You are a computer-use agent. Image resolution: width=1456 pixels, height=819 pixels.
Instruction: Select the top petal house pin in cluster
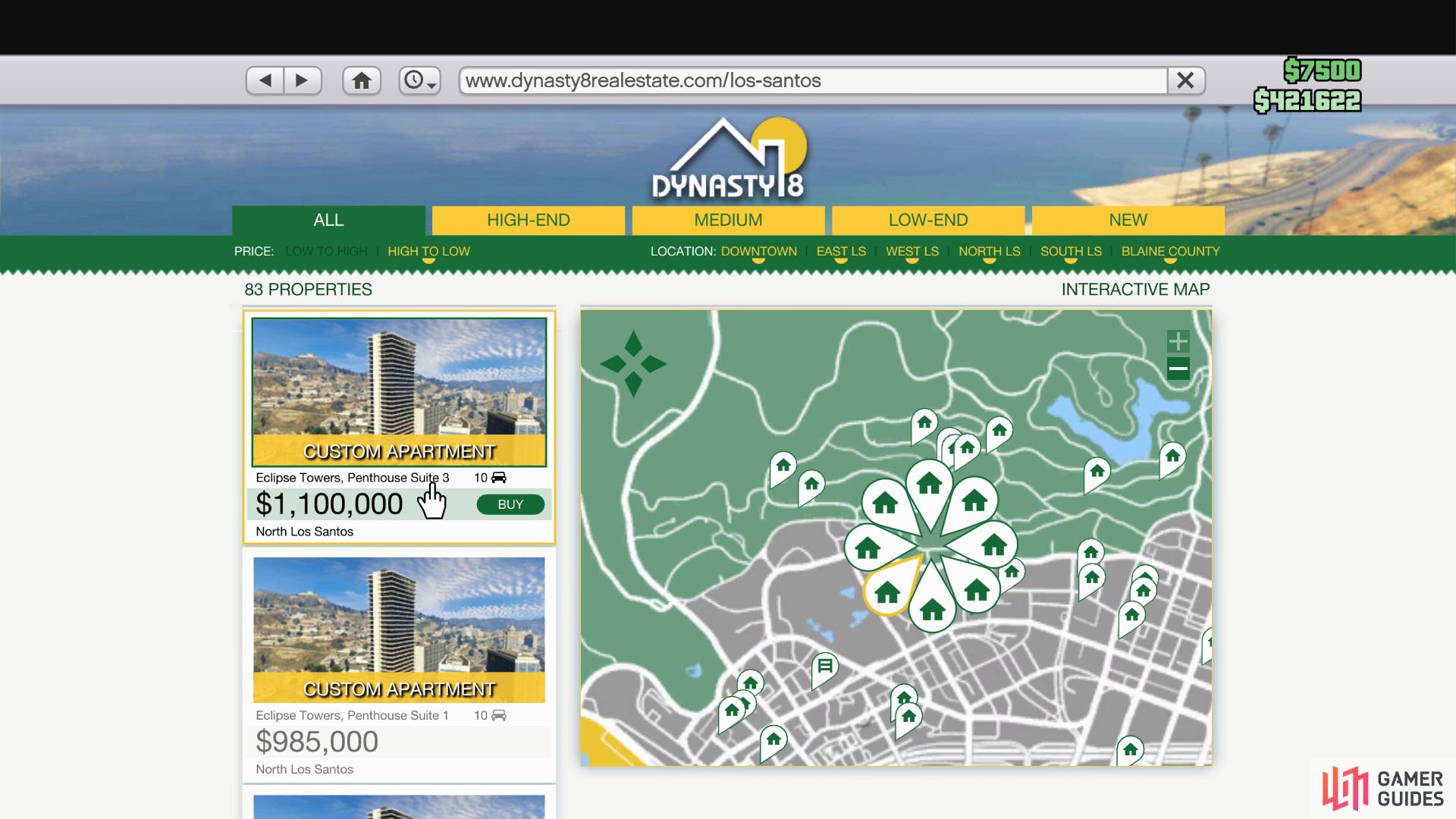tap(929, 485)
